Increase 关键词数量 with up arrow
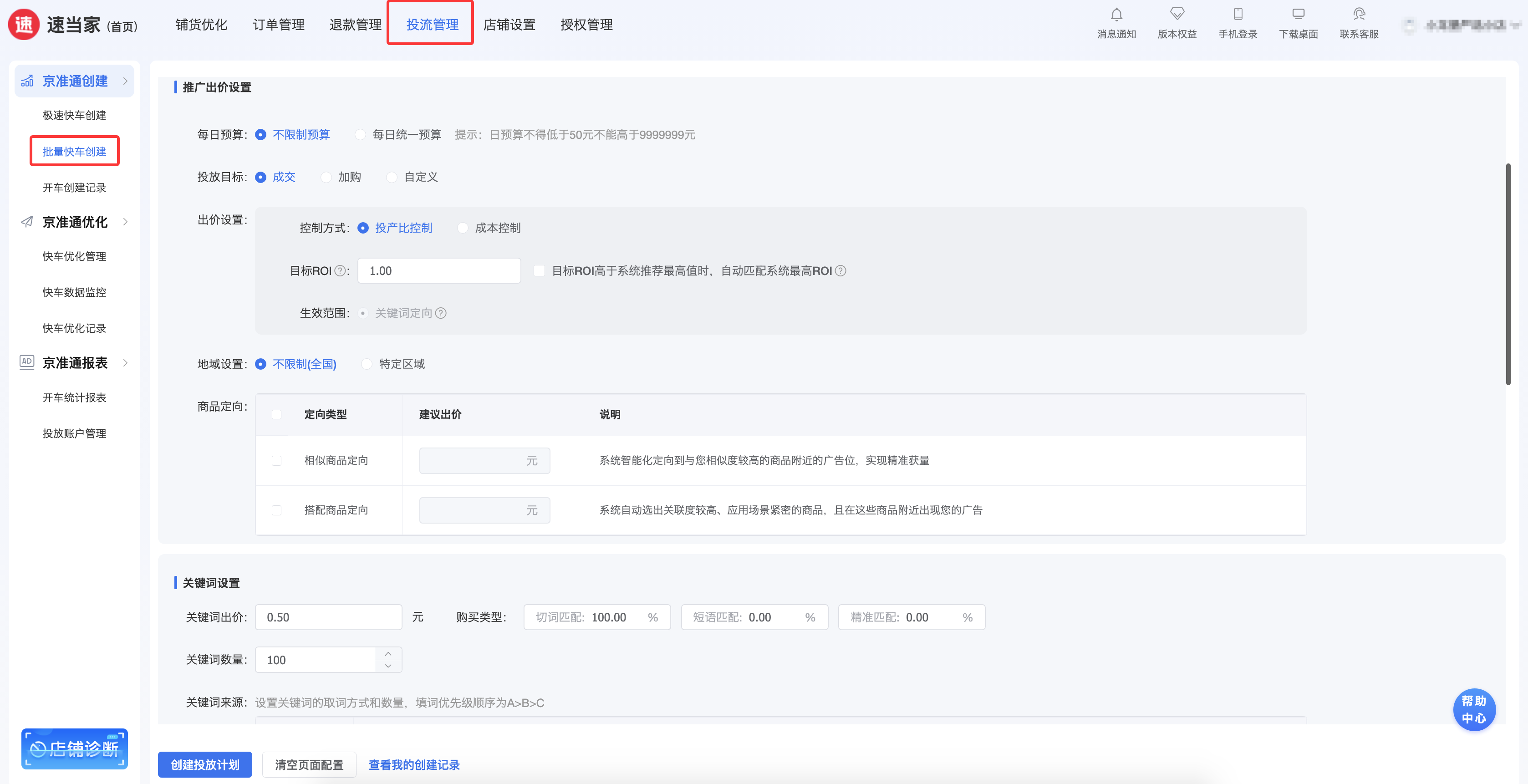Viewport: 1528px width, 784px height. coord(388,653)
